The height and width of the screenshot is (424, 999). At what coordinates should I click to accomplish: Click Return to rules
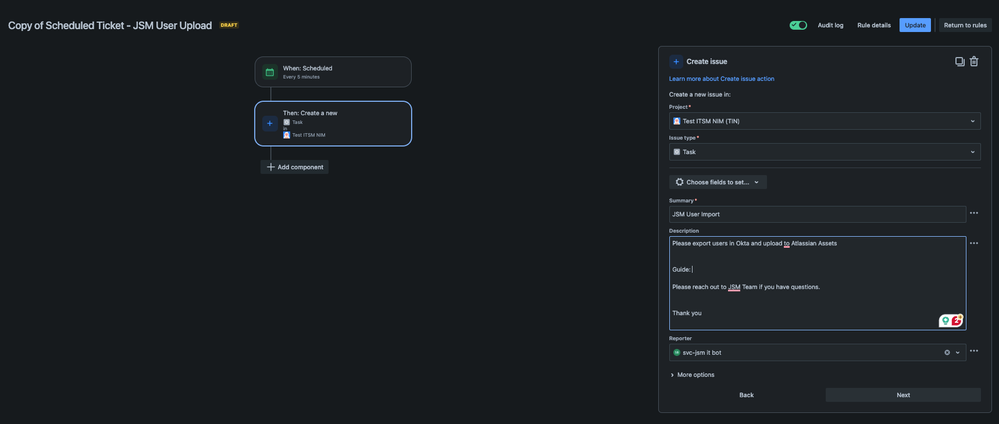(965, 26)
